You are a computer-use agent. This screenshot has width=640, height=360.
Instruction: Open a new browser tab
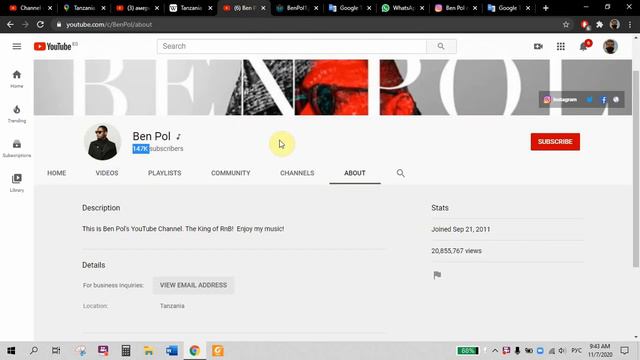pos(545,8)
